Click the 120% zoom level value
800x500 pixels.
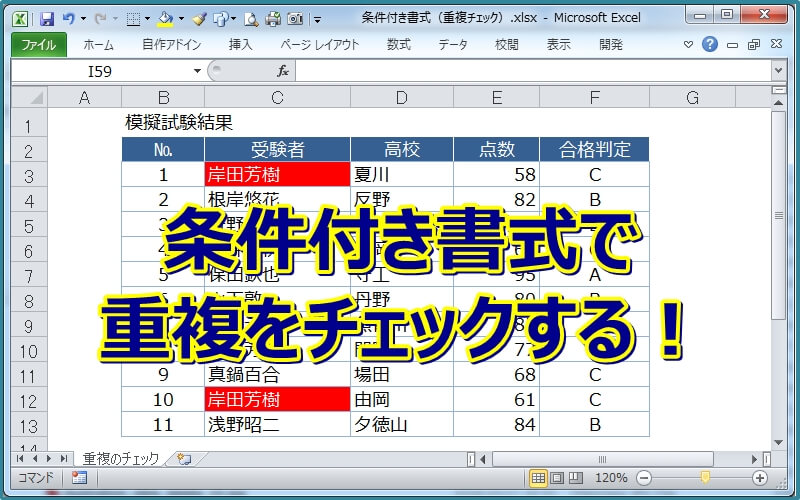[611, 478]
